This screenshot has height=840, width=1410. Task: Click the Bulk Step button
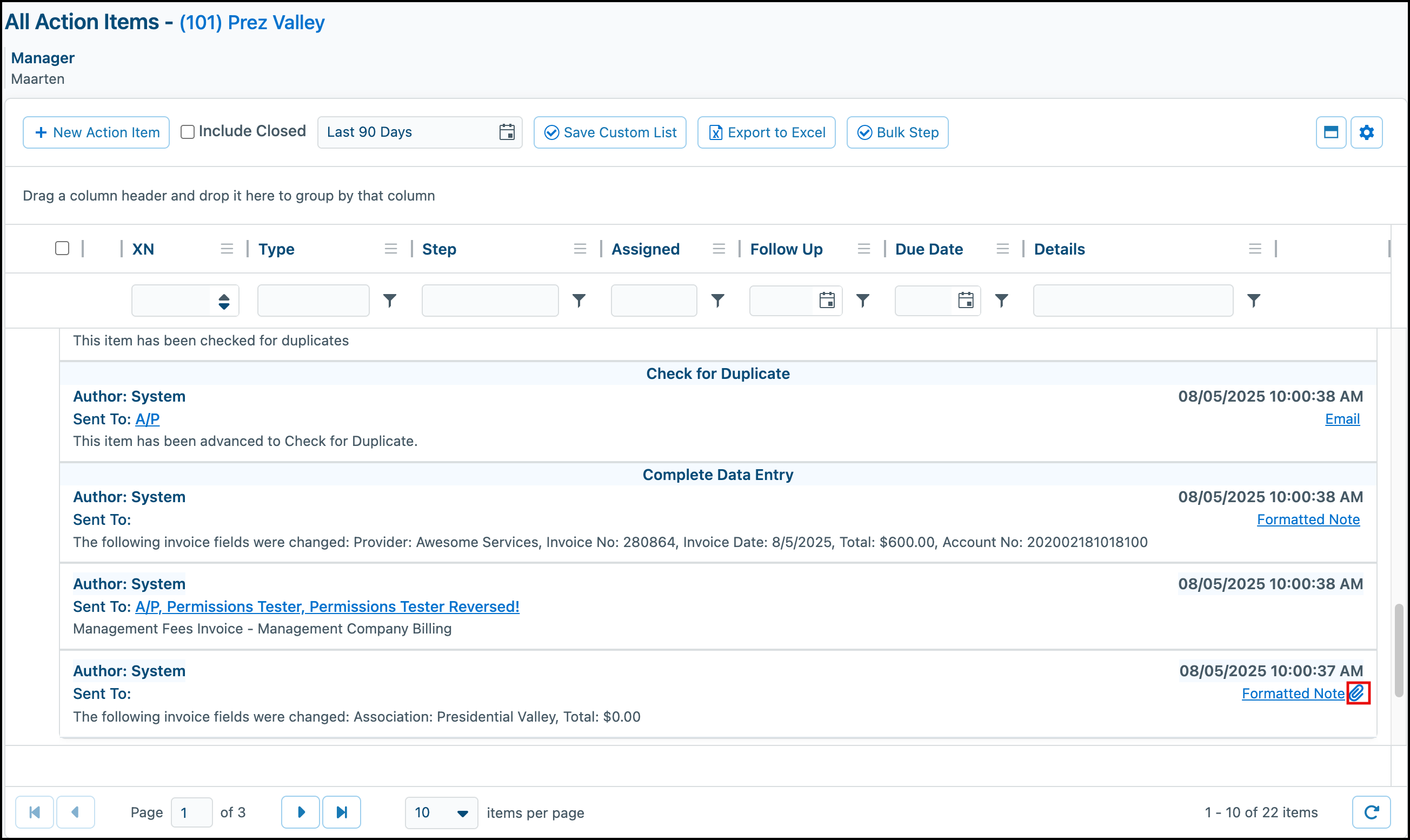click(x=897, y=132)
